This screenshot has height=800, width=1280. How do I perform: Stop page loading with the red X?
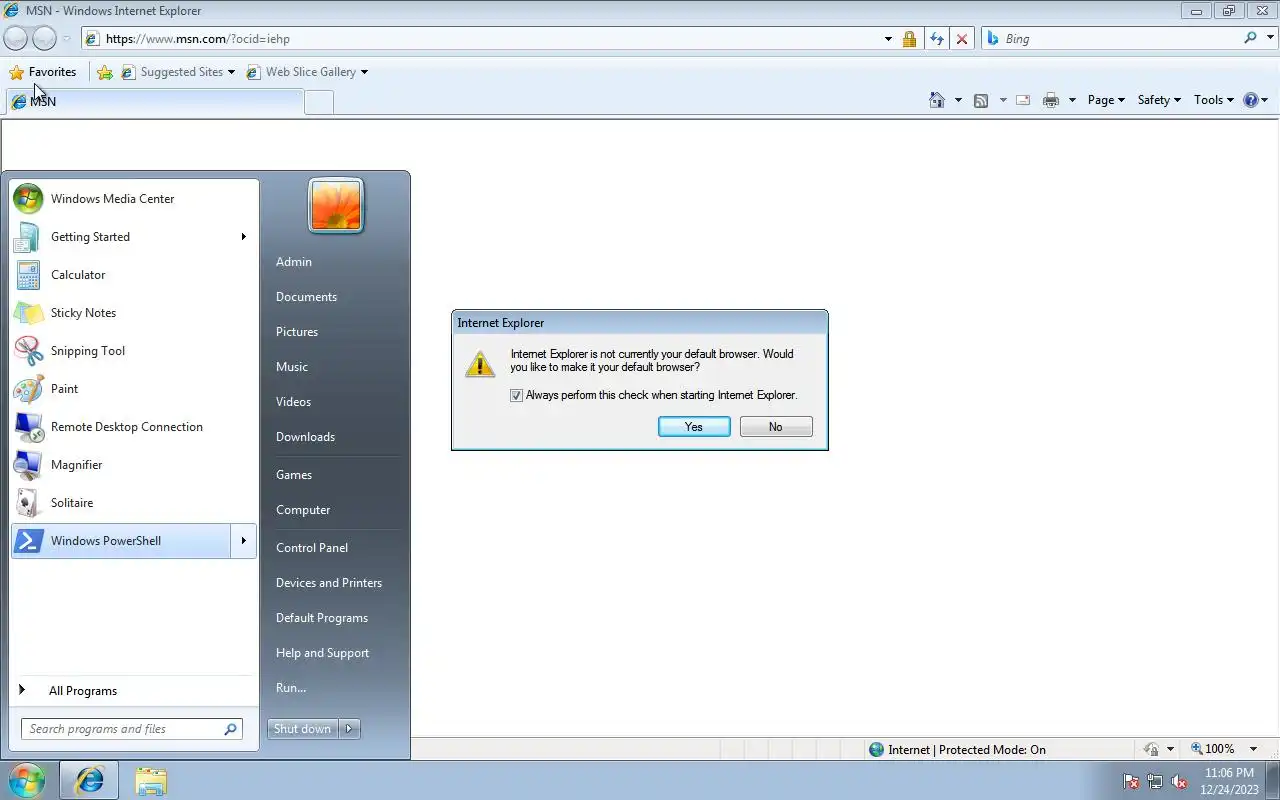pyautogui.click(x=962, y=39)
